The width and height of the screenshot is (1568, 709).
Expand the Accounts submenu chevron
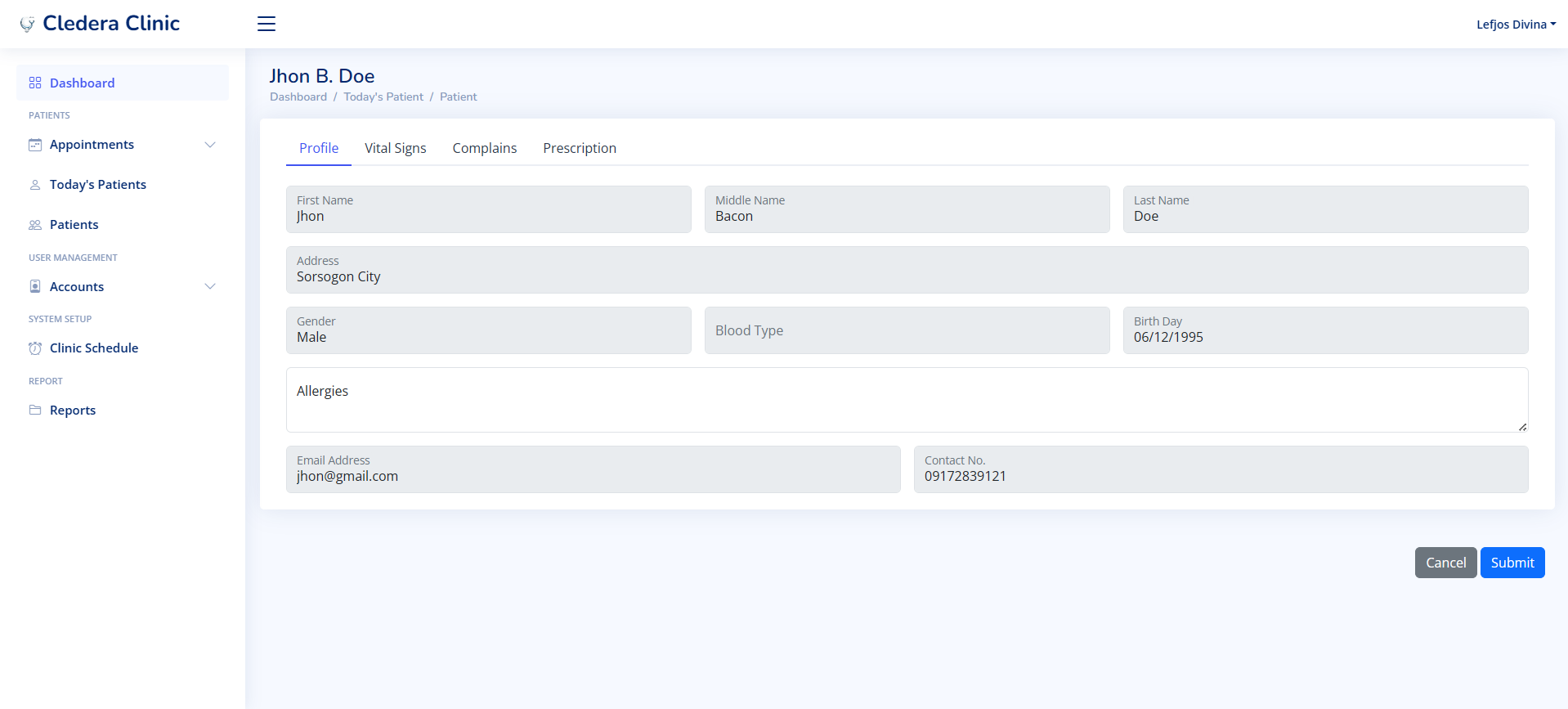click(210, 286)
